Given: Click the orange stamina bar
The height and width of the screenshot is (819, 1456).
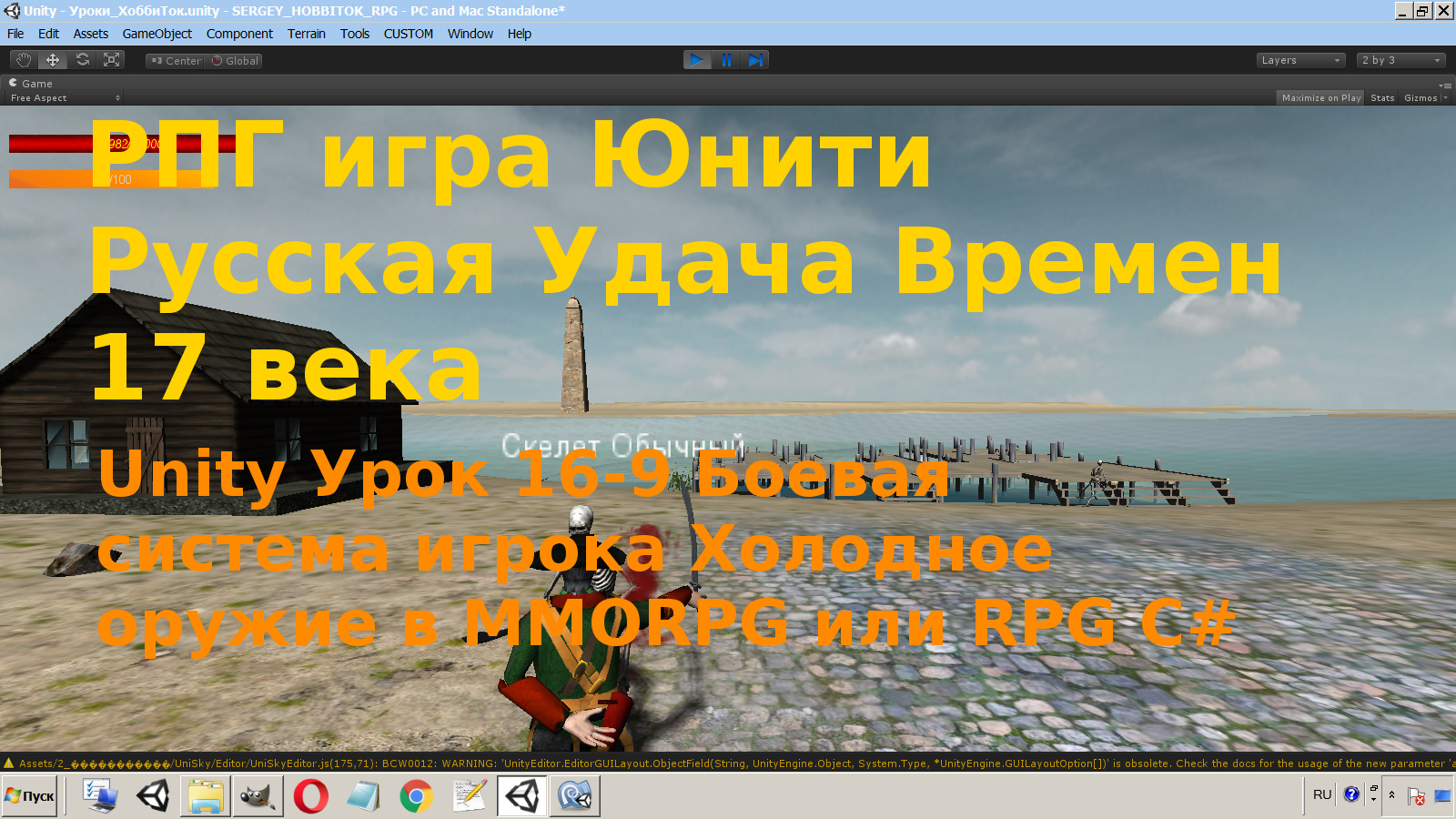Looking at the screenshot, I should click(x=111, y=179).
